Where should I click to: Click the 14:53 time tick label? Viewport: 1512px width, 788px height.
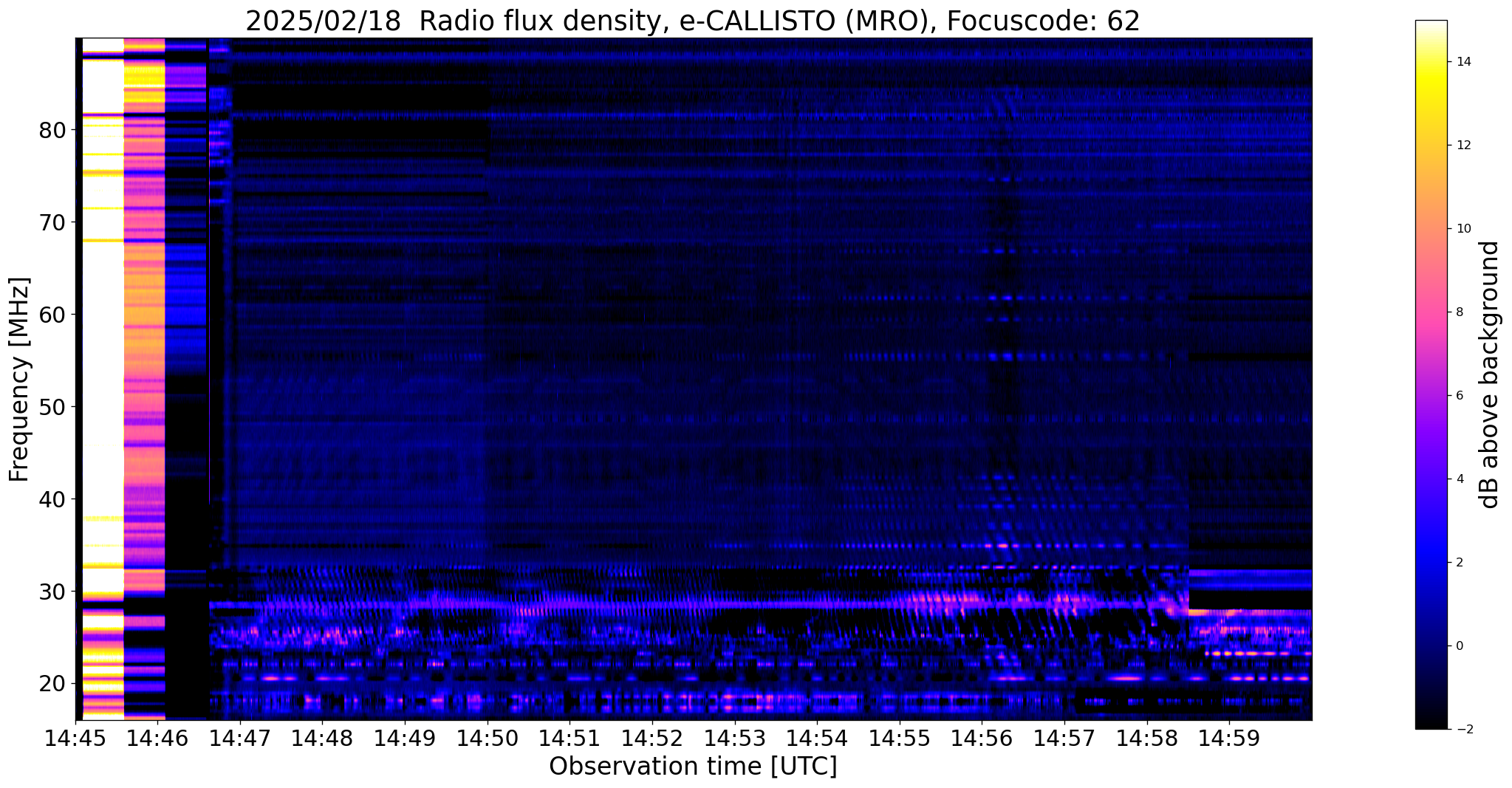735,738
